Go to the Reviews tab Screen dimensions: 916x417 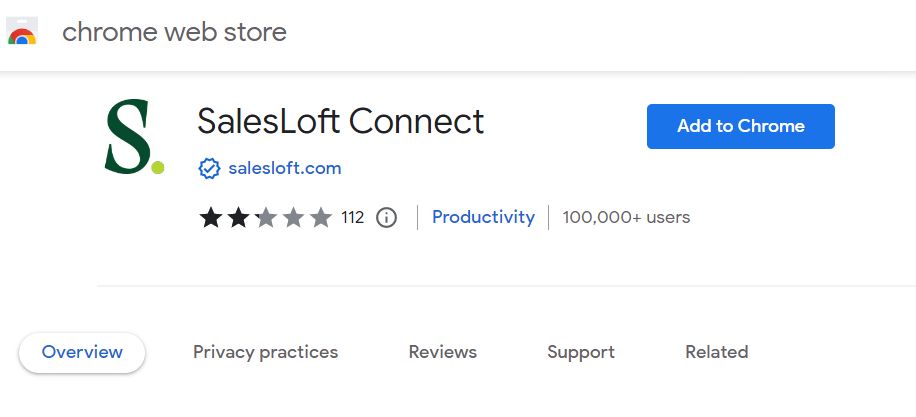(442, 352)
